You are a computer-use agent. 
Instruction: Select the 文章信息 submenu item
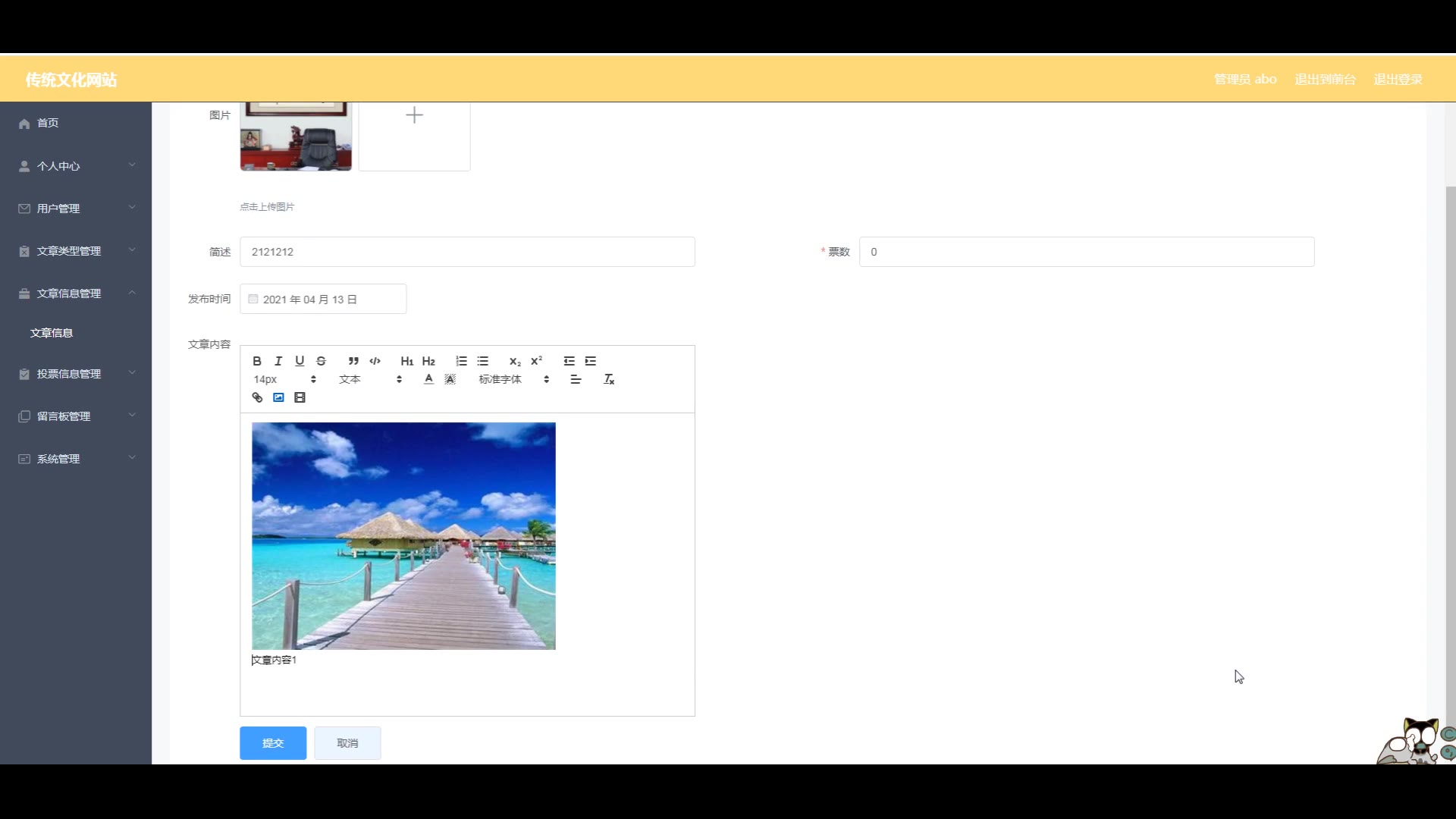[52, 333]
